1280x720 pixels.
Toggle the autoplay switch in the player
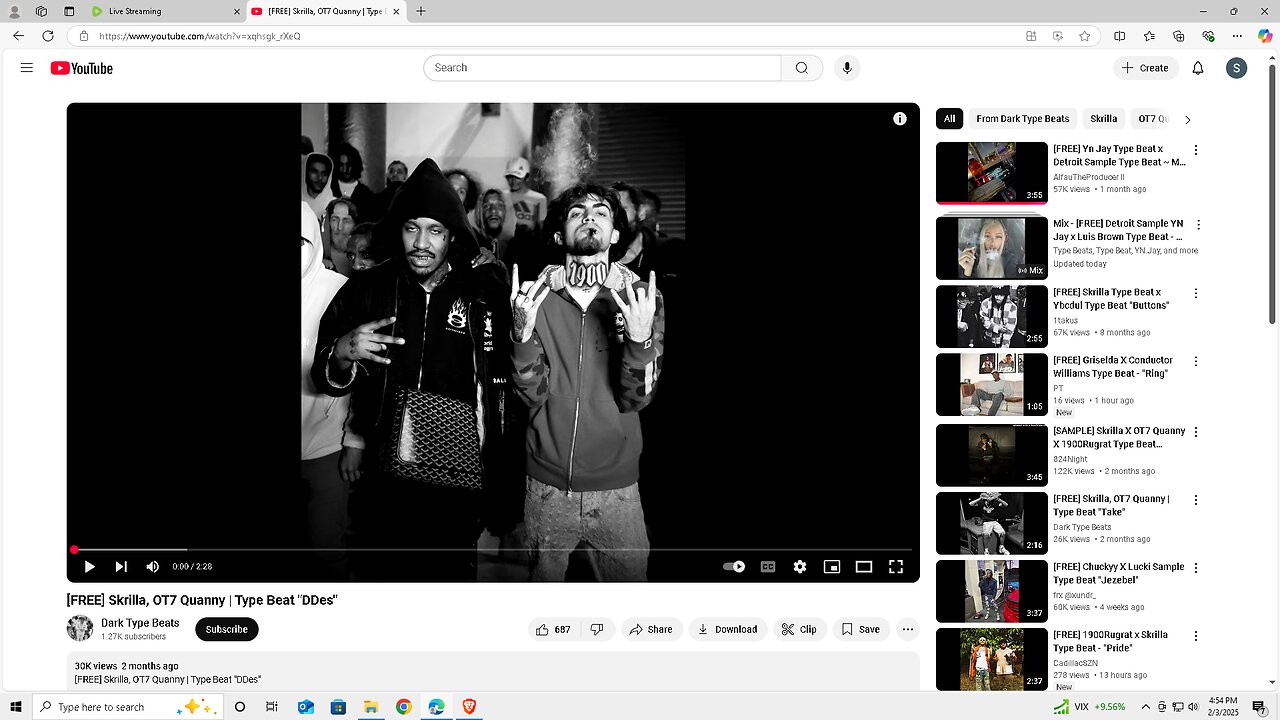[x=734, y=567]
